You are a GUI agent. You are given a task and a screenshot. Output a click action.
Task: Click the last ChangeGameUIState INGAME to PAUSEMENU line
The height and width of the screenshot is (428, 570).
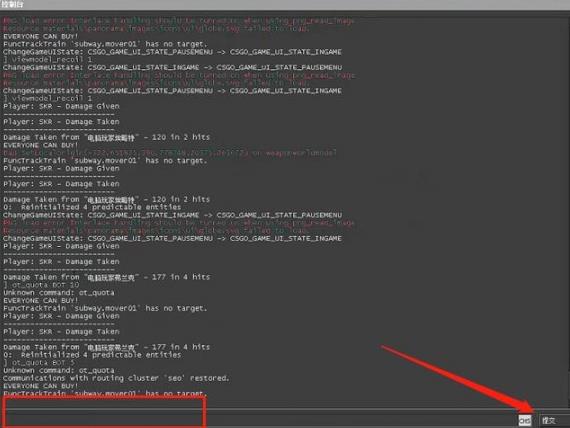172,215
